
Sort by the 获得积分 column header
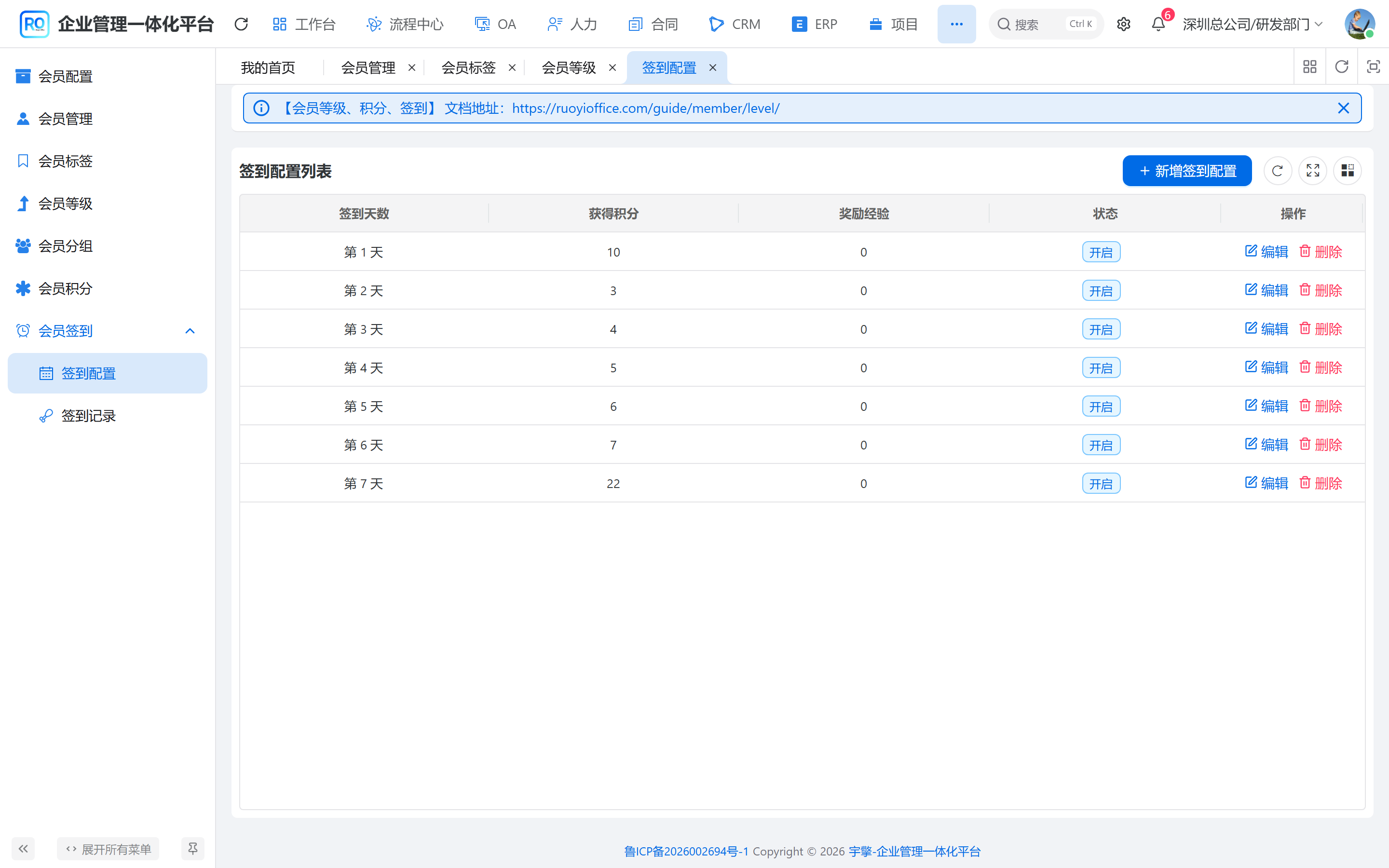613,214
